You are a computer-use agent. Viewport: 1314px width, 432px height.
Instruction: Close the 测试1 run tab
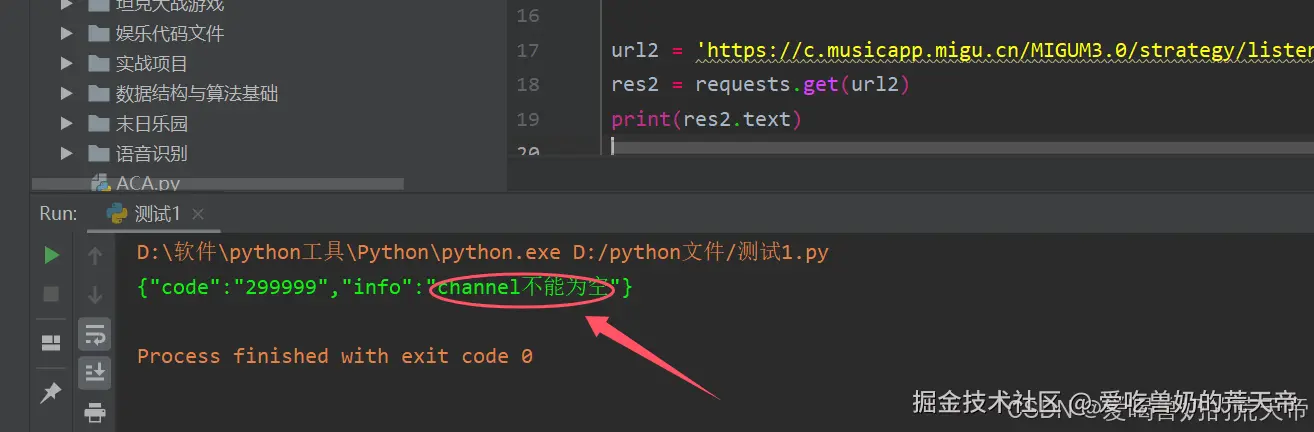click(197, 214)
